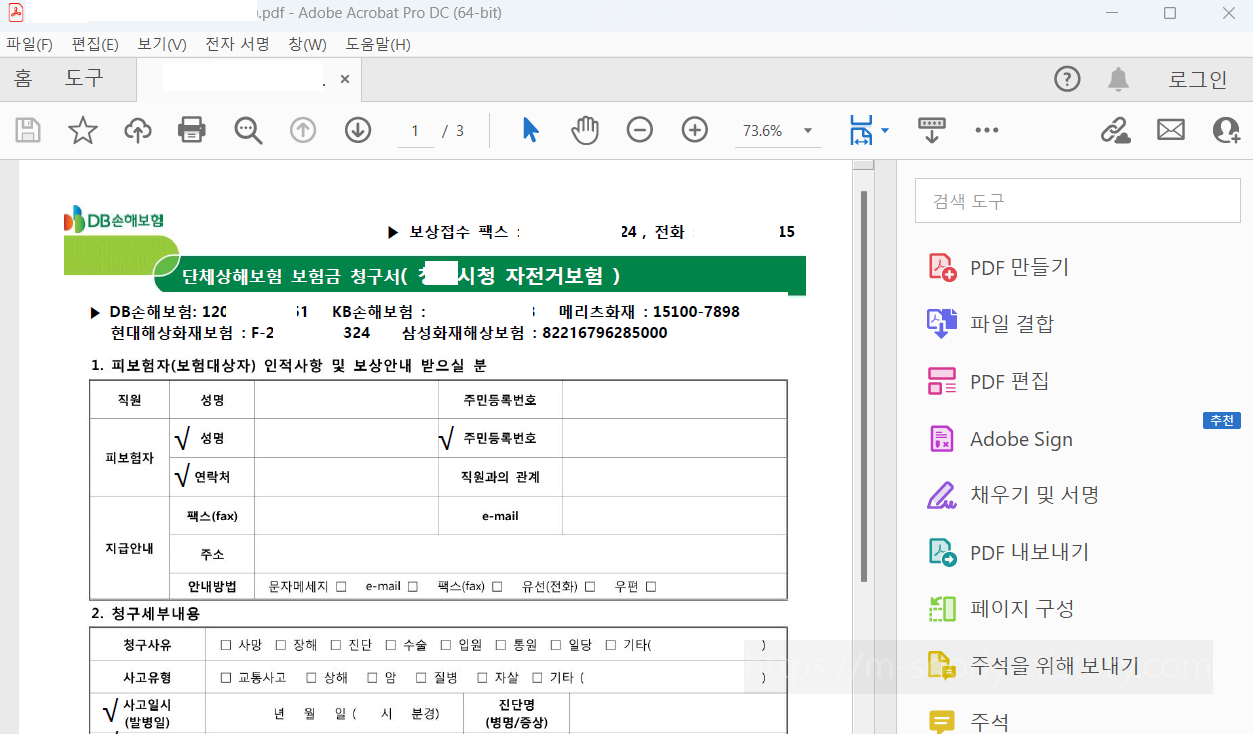
Task: Go to next page arrow
Action: pos(358,130)
